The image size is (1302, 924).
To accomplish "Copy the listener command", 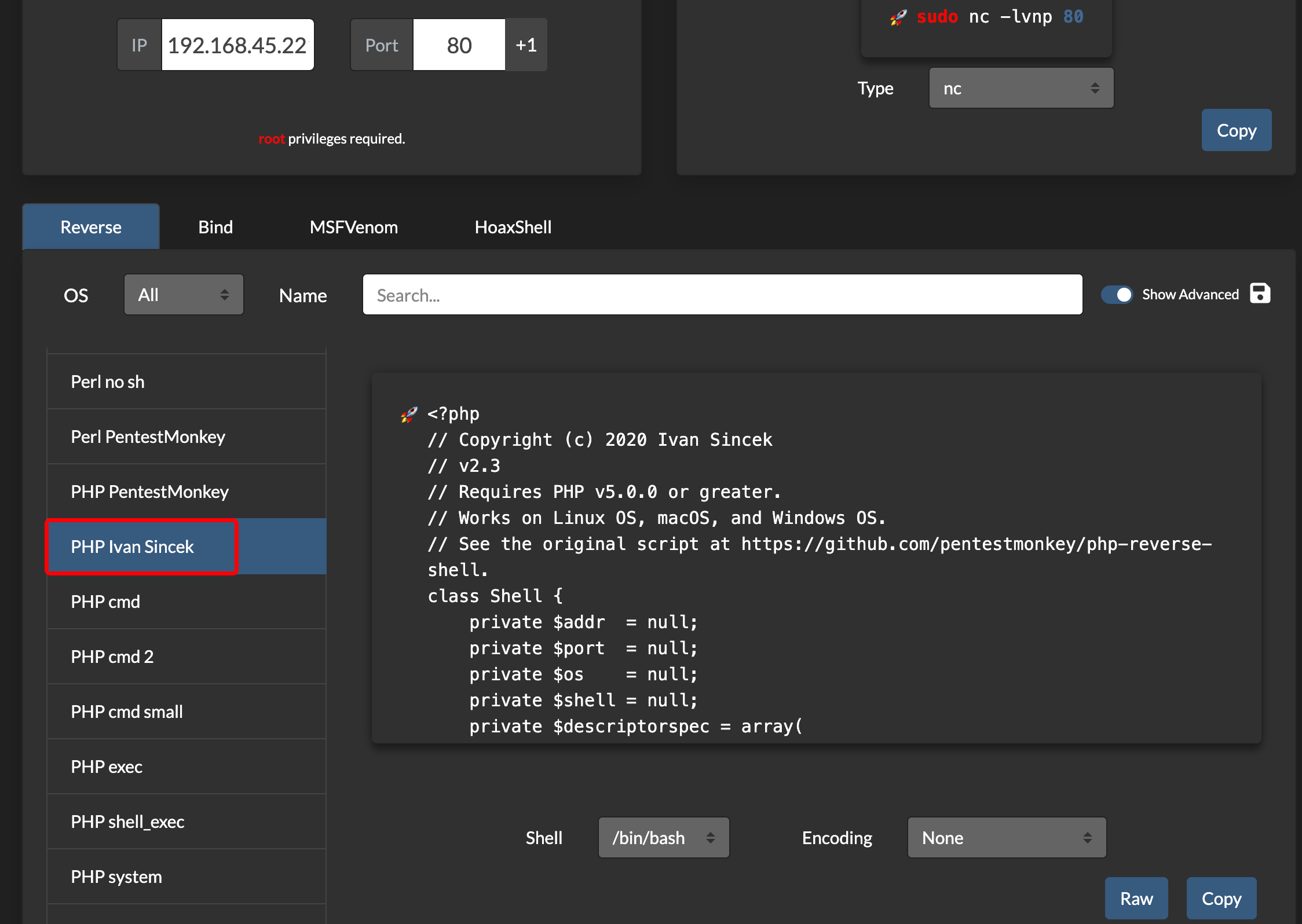I will pos(1236,130).
